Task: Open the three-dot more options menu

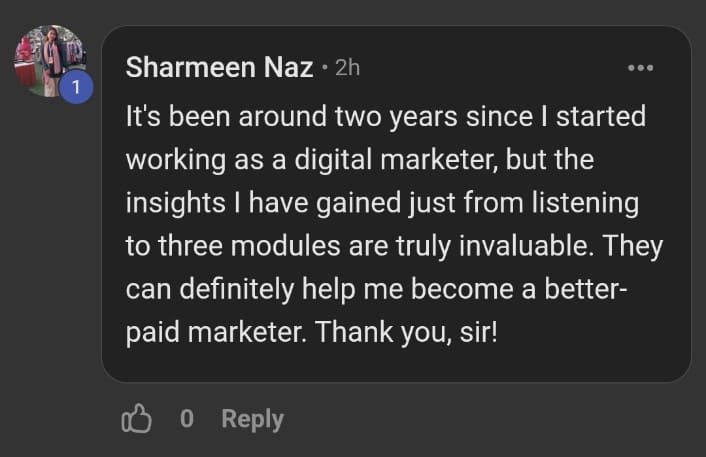Action: [640, 68]
